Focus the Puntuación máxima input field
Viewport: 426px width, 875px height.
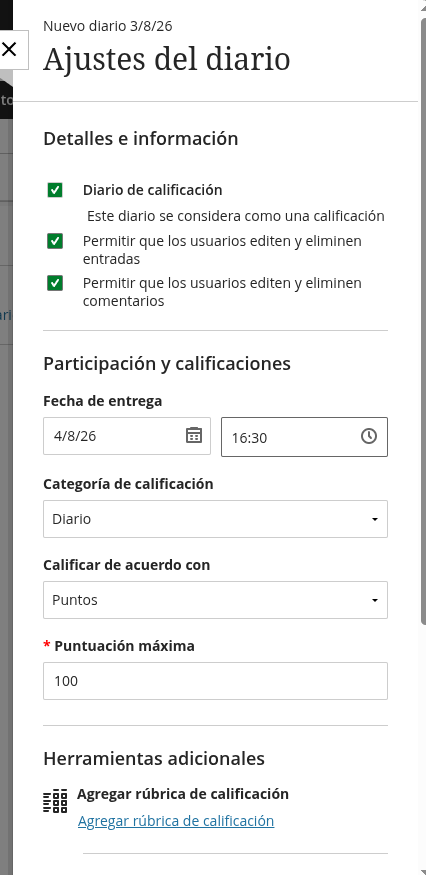[215, 681]
